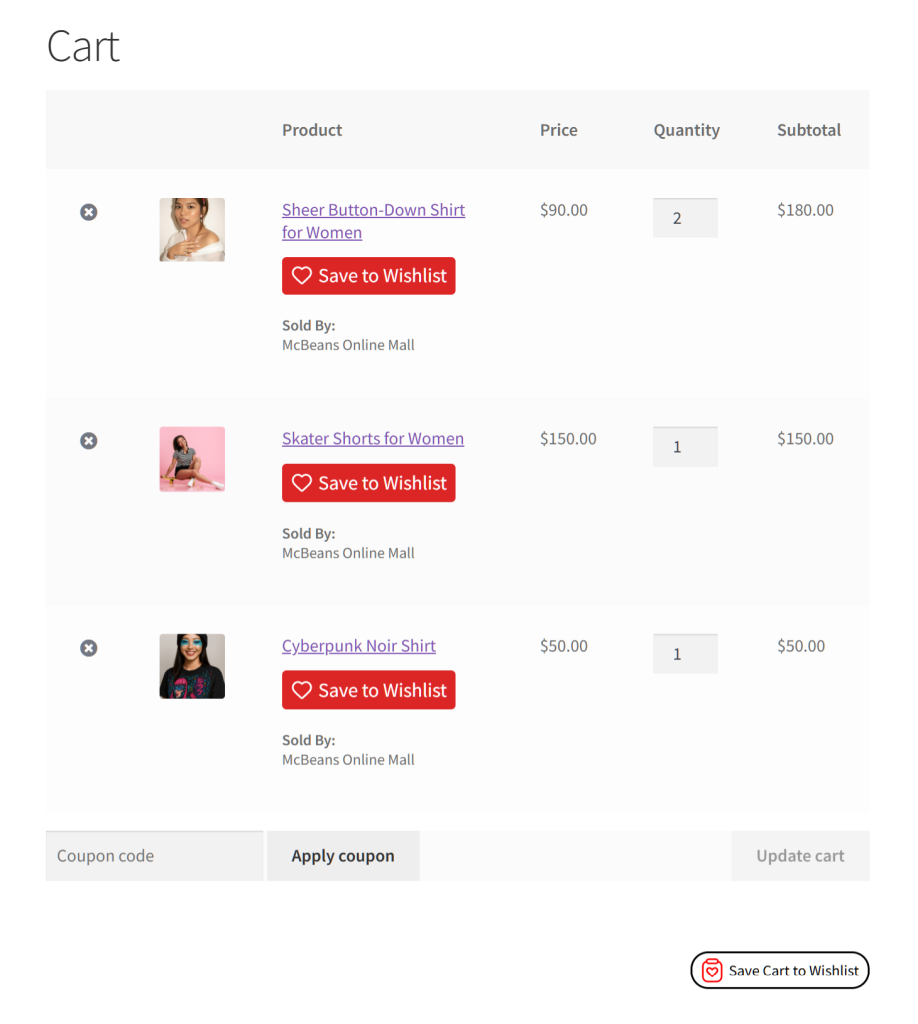Save the entire cart to wishlist
Viewport: 918px width, 1024px height.
(x=780, y=970)
